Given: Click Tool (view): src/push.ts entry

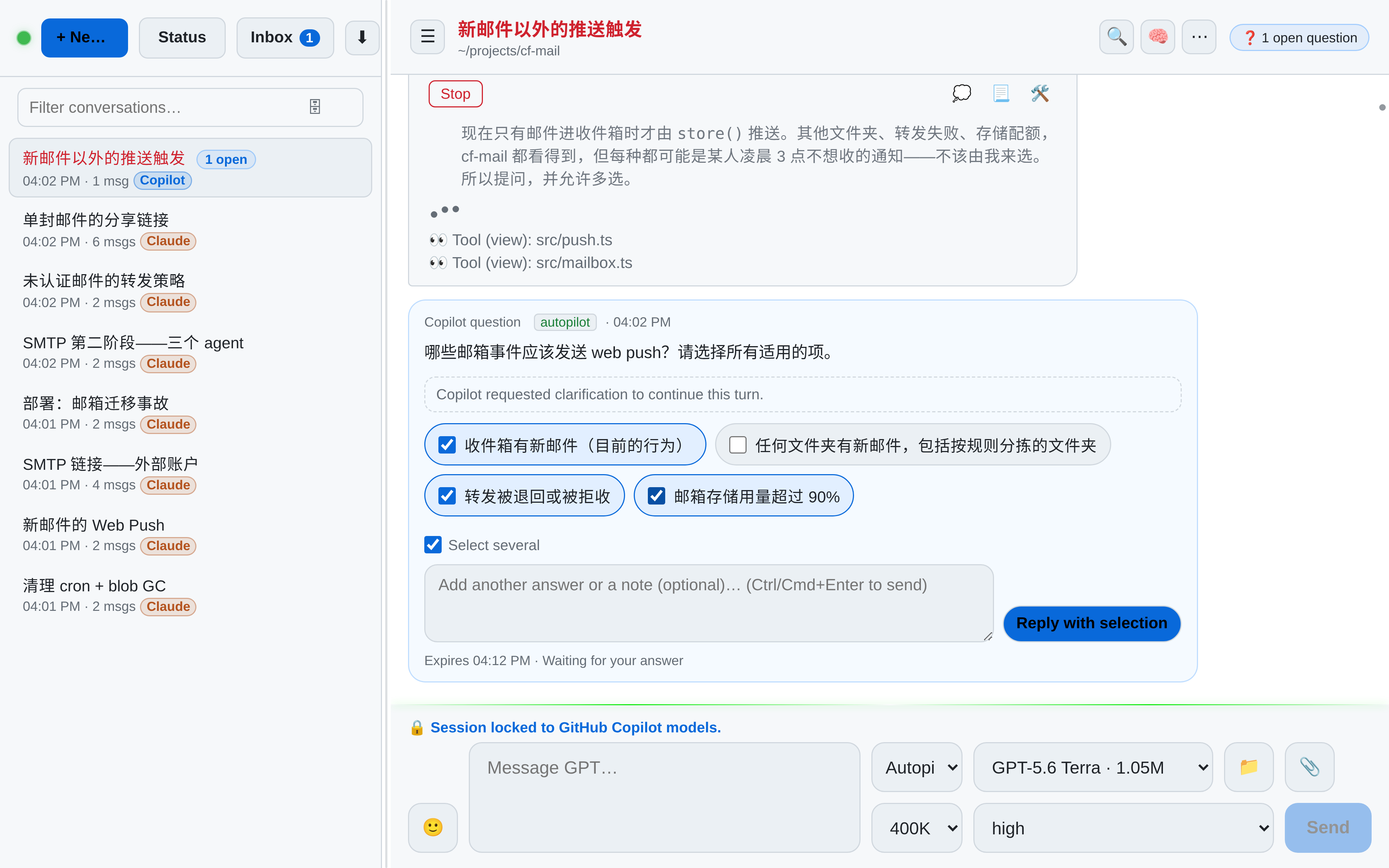Looking at the screenshot, I should [x=521, y=240].
